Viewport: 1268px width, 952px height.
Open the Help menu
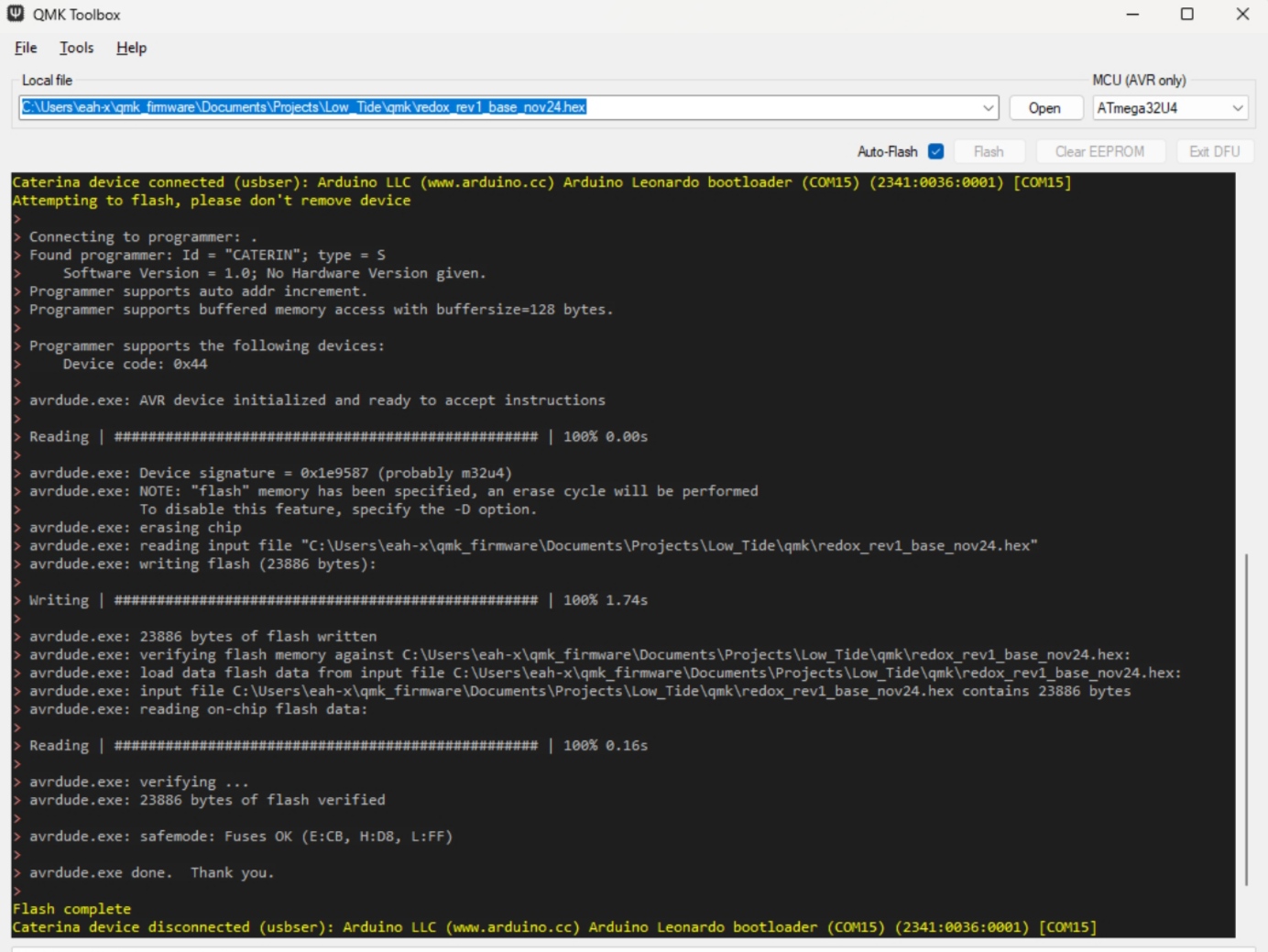pos(131,48)
